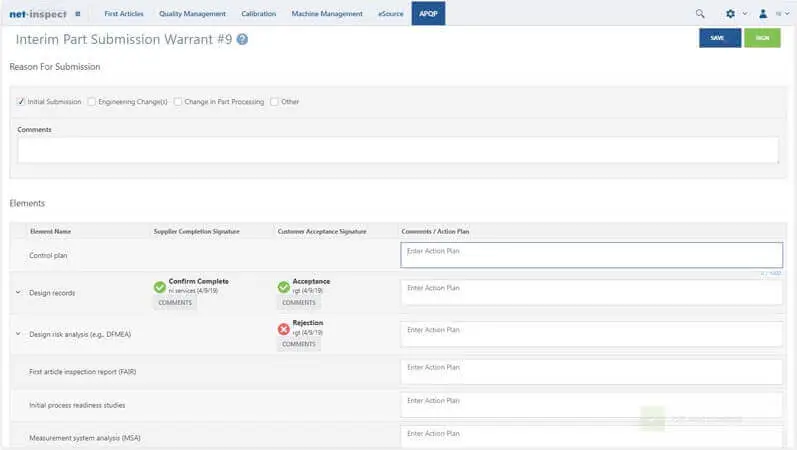Toggle the Design risk analysis row chevron
Image resolution: width=797 pixels, height=450 pixels.
click(18, 333)
